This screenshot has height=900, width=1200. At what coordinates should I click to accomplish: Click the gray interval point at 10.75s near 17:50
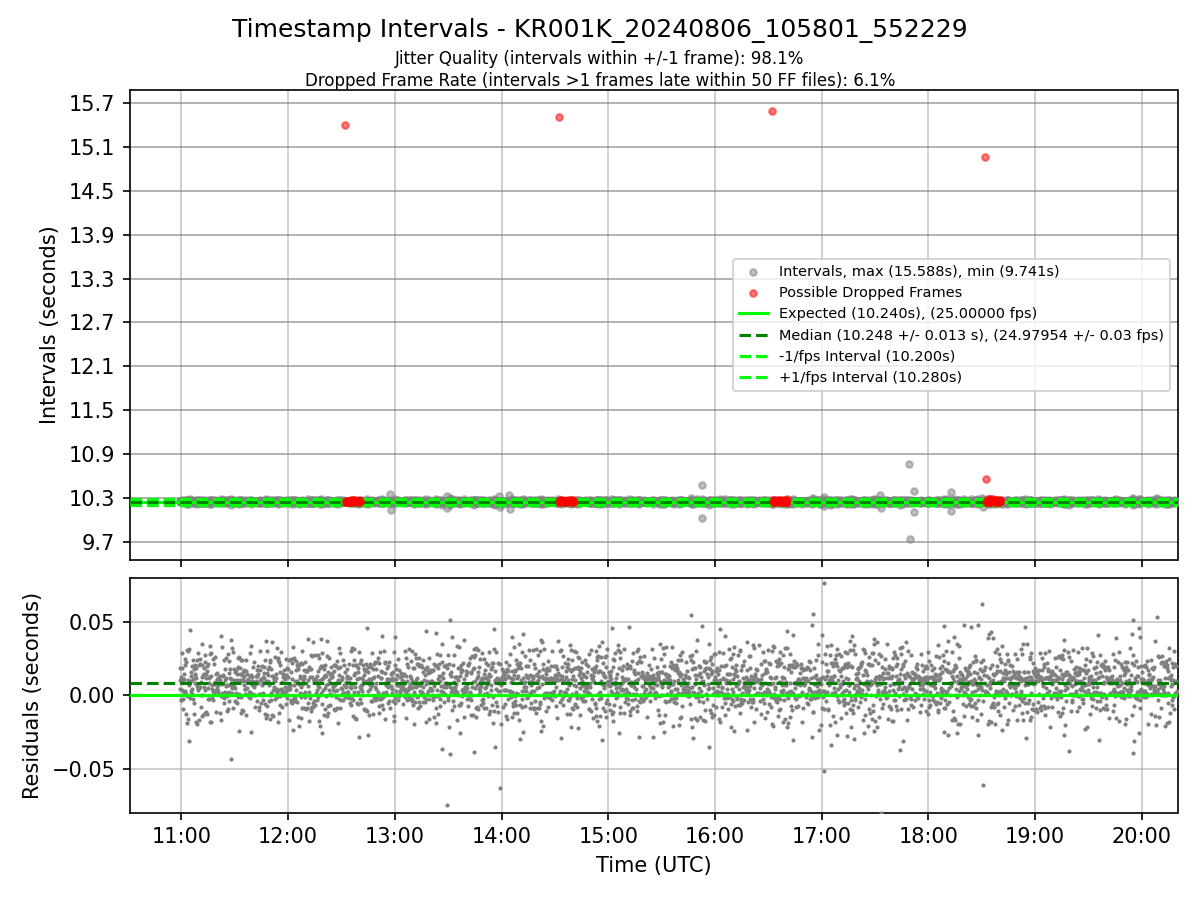click(x=909, y=464)
